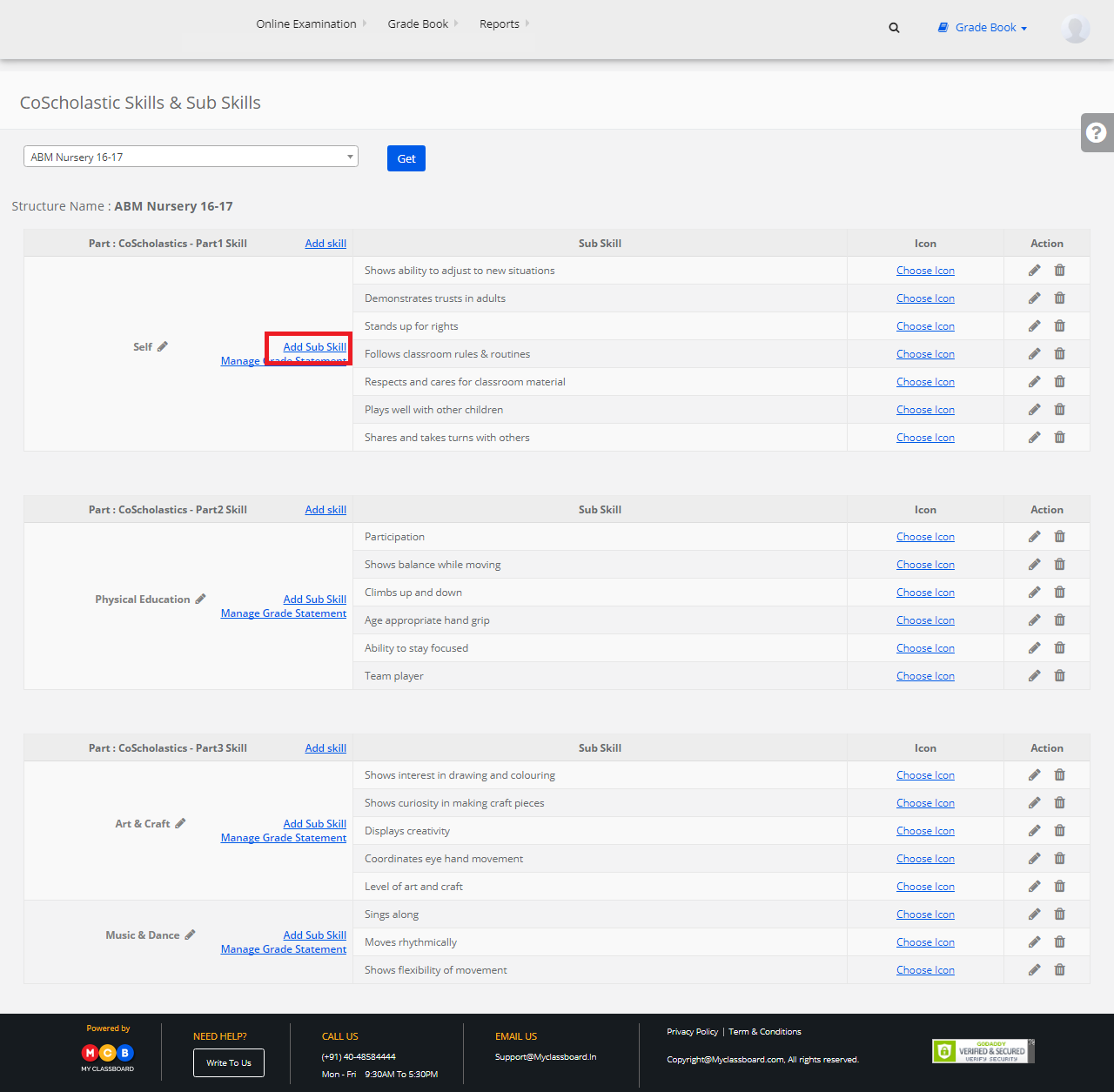Click Add skill in CoScholastics Part3
This screenshot has height=1092, width=1114.
click(325, 748)
